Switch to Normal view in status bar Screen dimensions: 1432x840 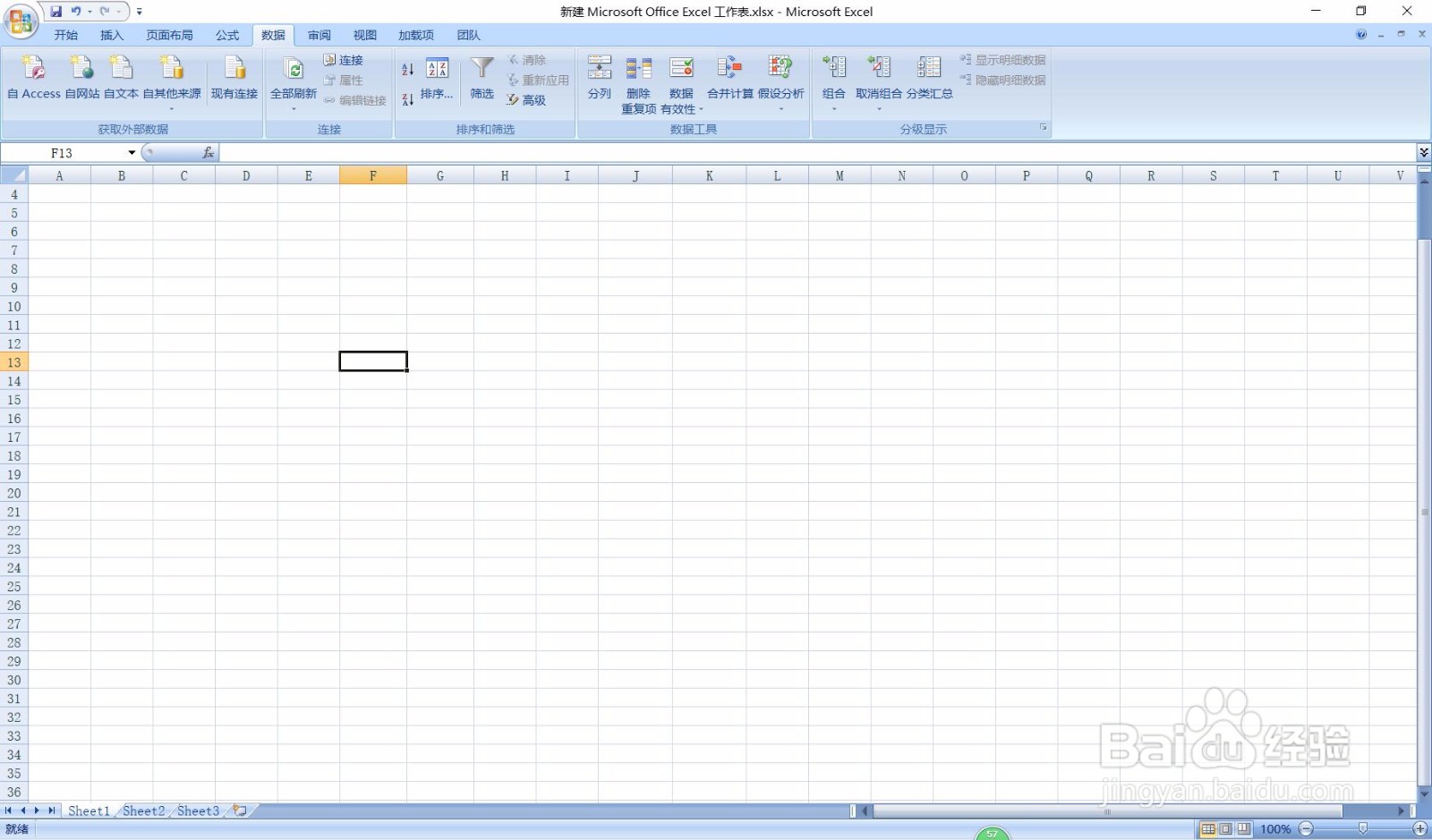click(x=1208, y=829)
